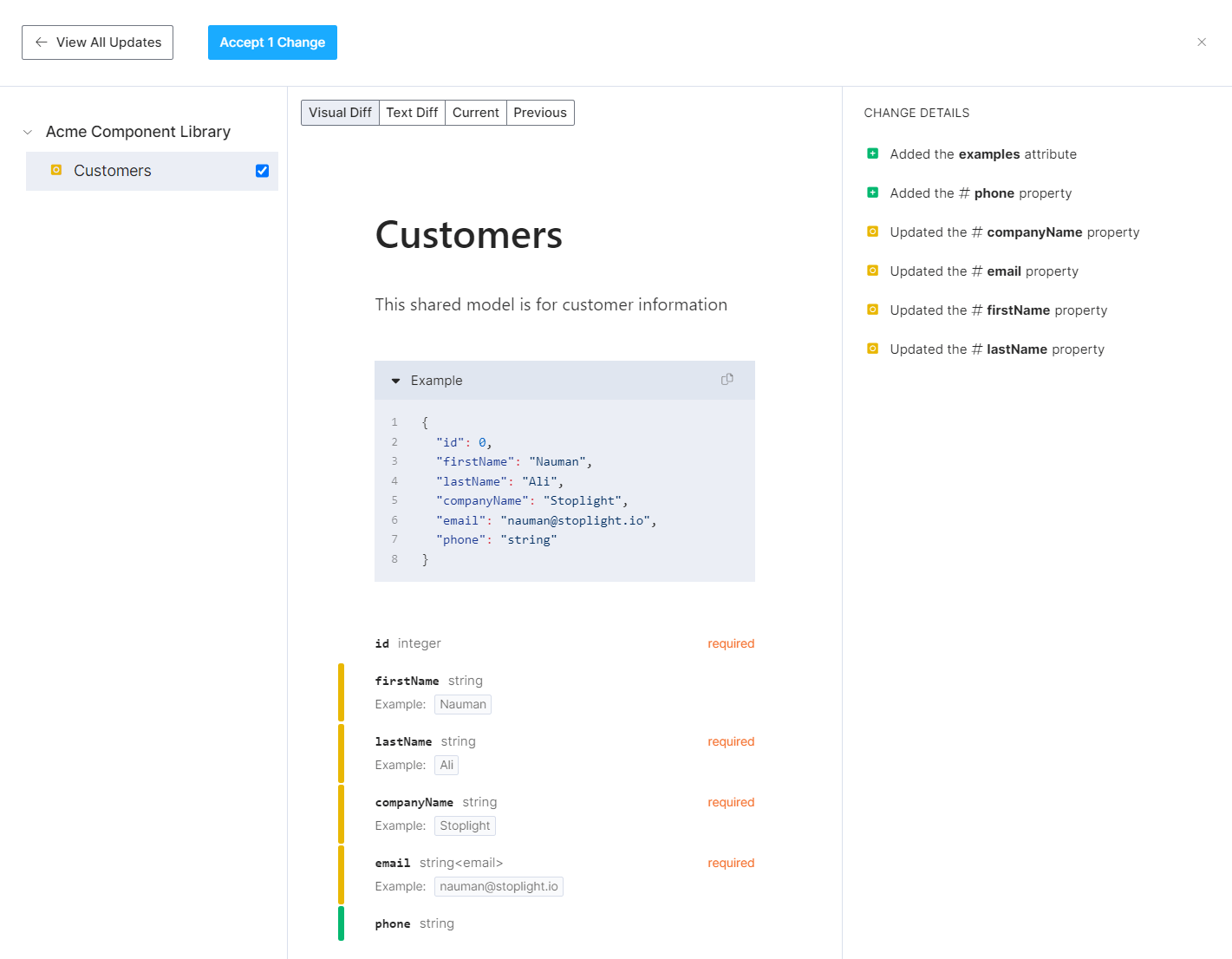1232x959 pixels.
Task: Click the CHANGE DETAILS header
Action: click(x=916, y=113)
